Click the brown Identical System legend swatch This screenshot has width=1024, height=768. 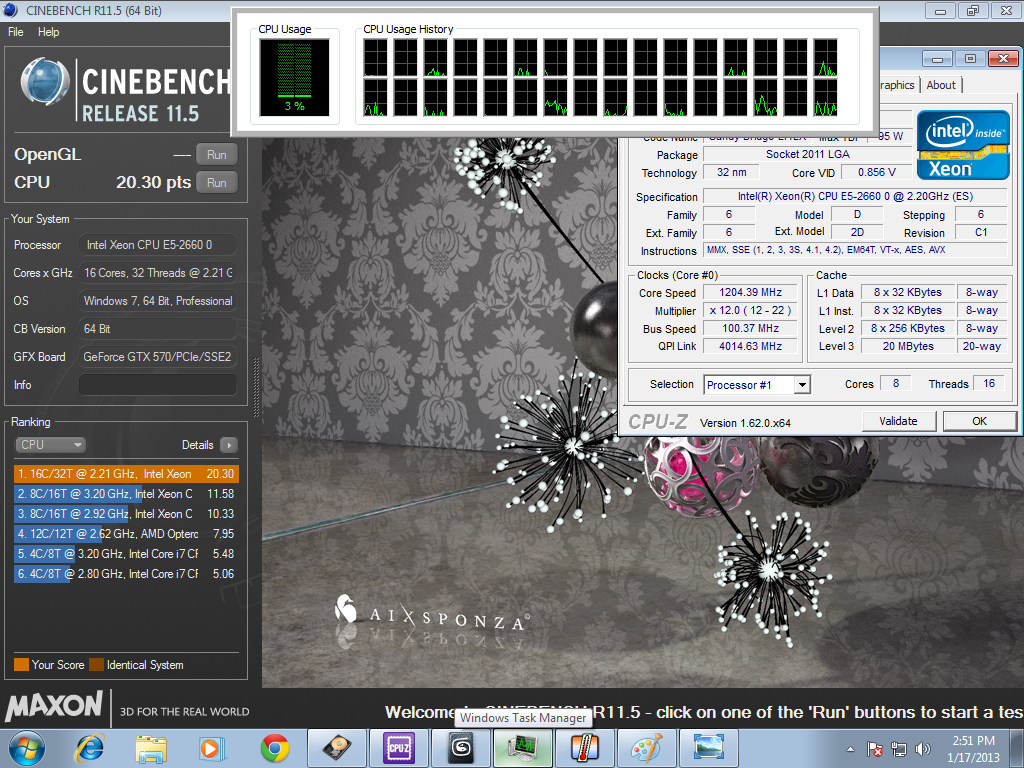[x=97, y=665]
